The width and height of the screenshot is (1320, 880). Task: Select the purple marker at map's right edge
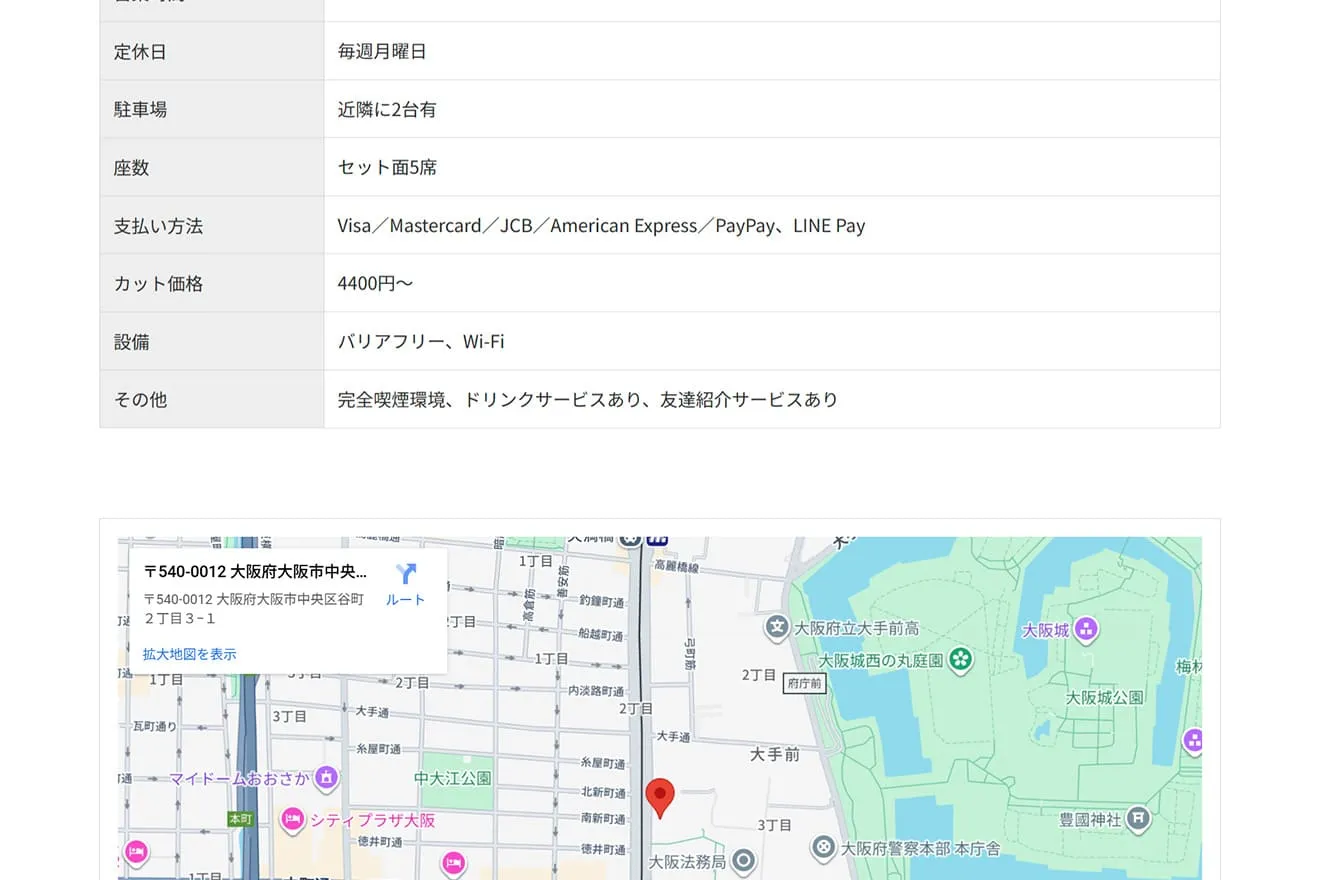pos(1191,741)
